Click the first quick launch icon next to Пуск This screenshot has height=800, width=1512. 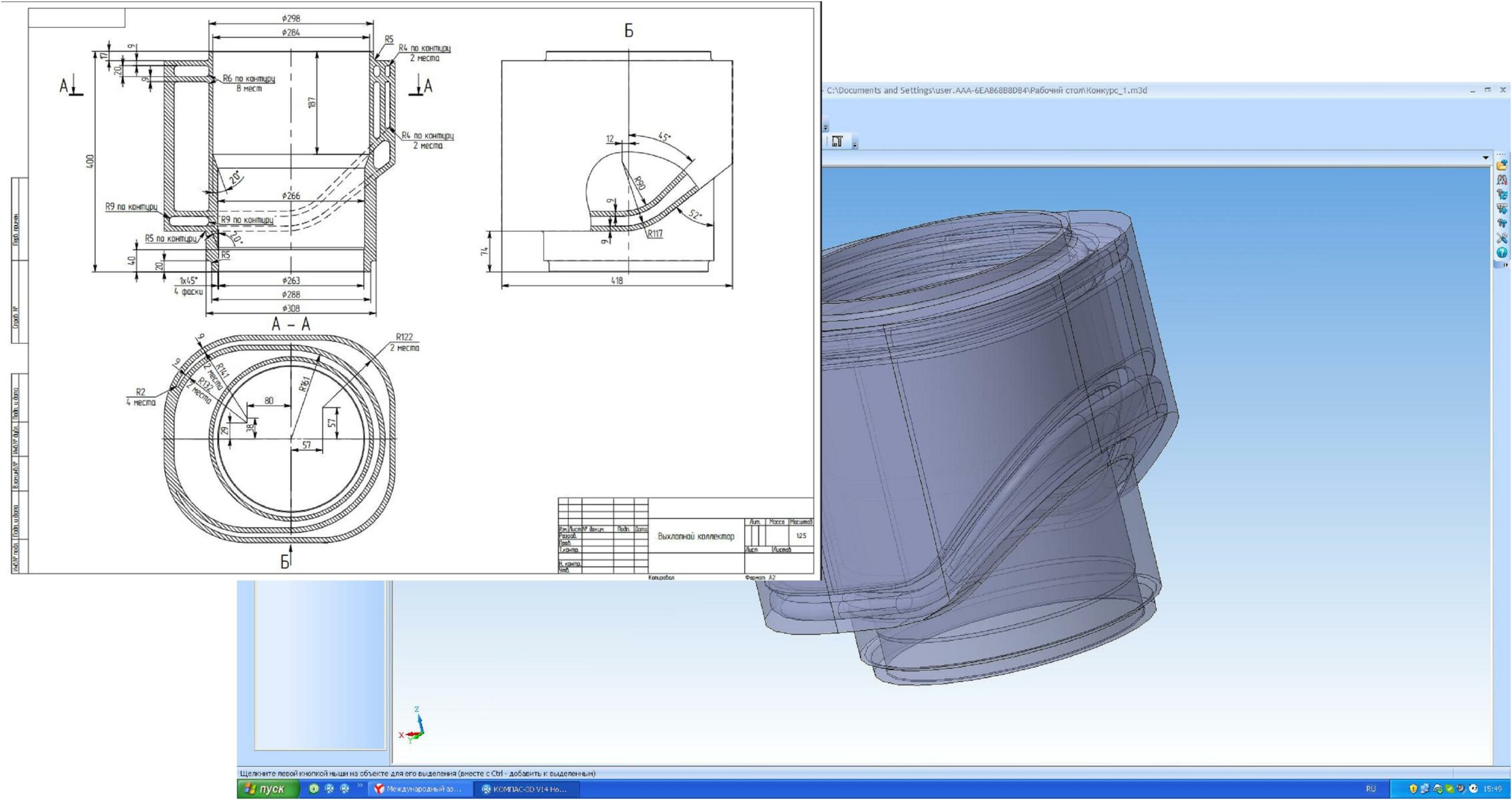click(314, 789)
